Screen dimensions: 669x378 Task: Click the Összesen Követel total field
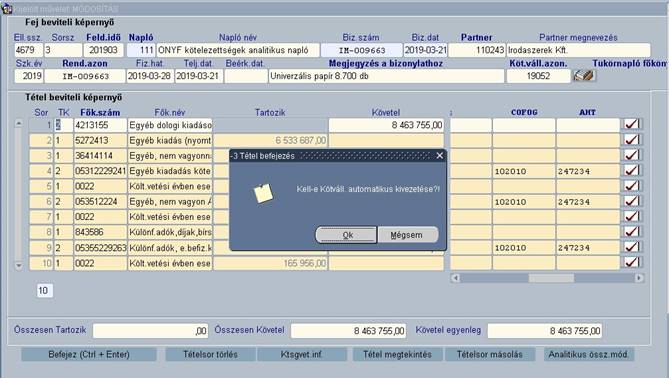tap(348, 331)
